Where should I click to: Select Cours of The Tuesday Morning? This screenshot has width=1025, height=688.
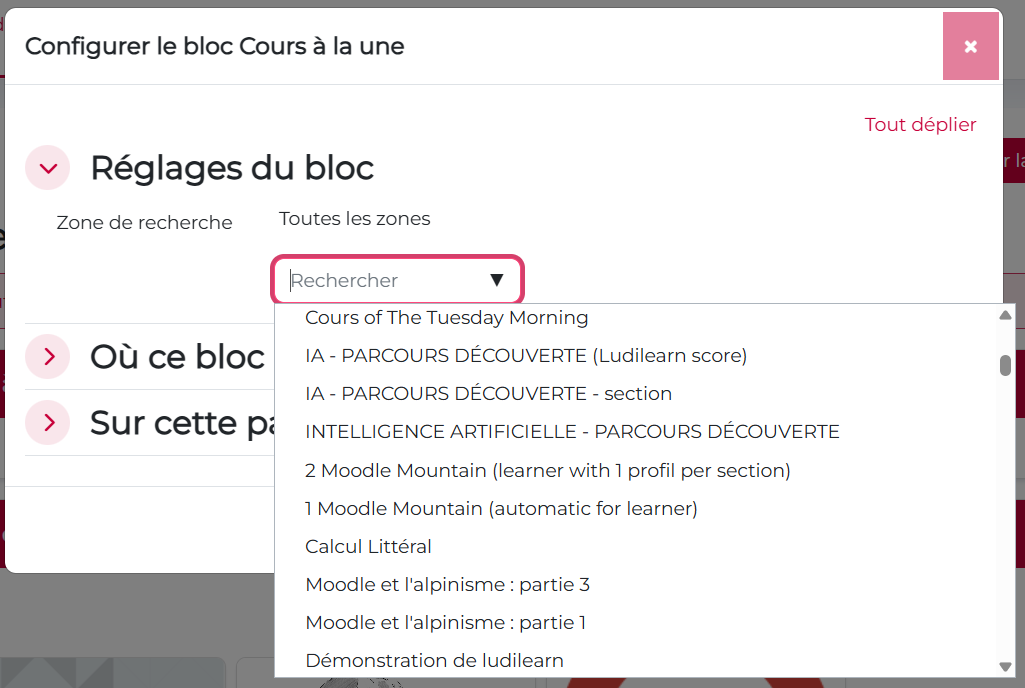point(446,318)
